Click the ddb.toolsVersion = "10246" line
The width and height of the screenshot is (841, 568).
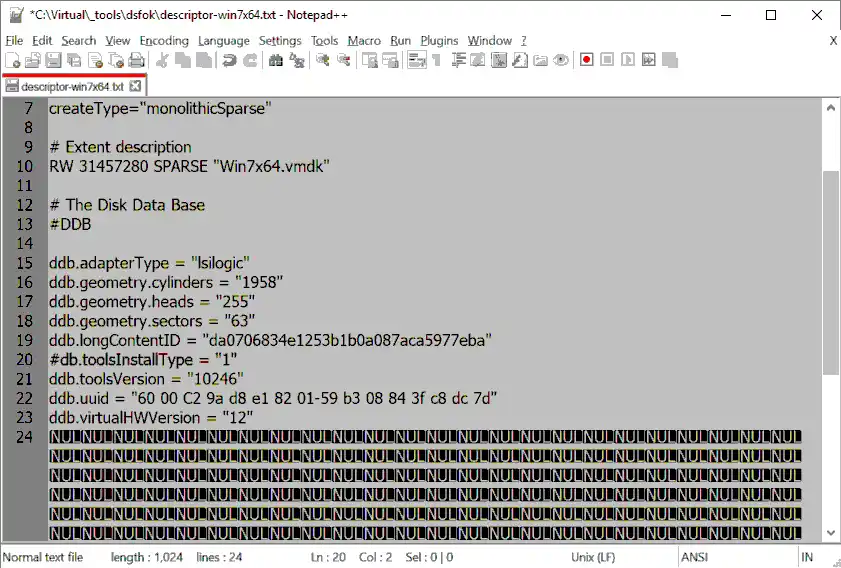tap(146, 379)
